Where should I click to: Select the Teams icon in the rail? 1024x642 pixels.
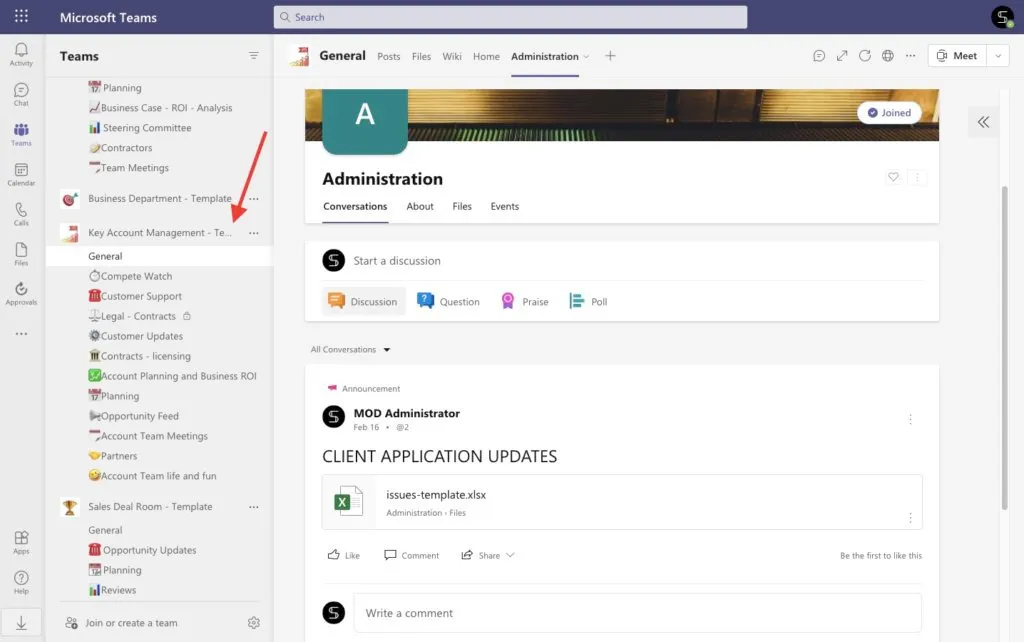click(x=21, y=135)
